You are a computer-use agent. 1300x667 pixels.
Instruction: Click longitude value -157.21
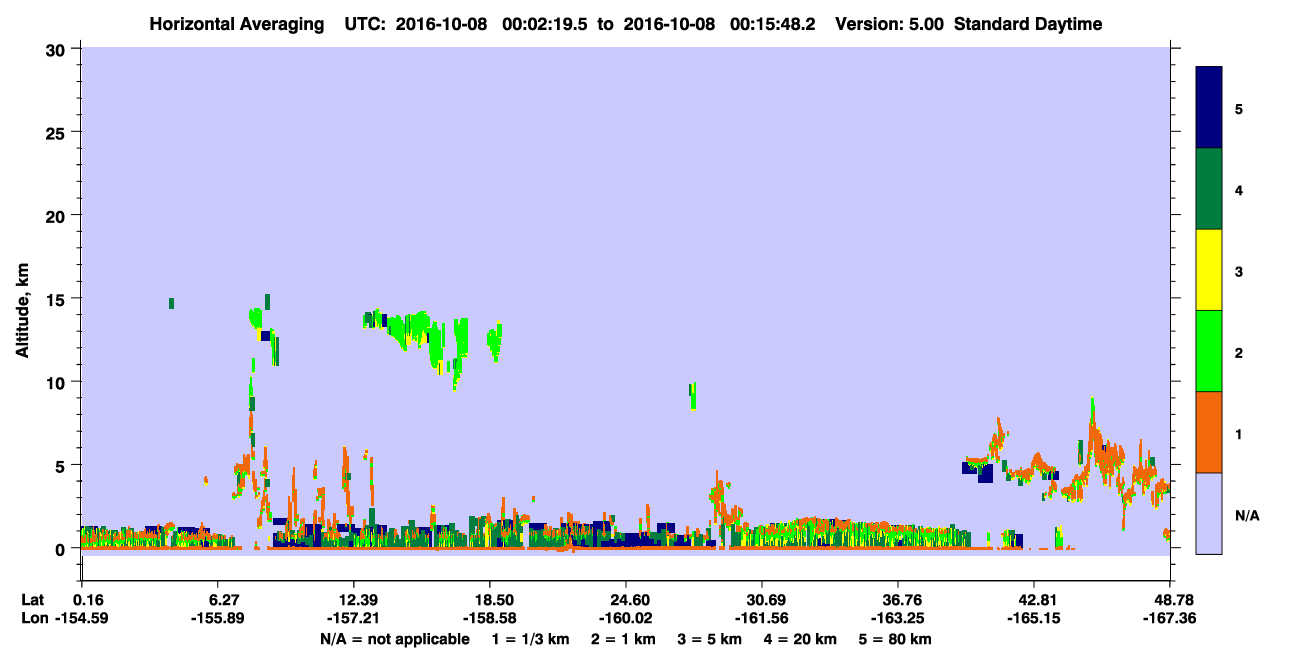pyautogui.click(x=353, y=618)
